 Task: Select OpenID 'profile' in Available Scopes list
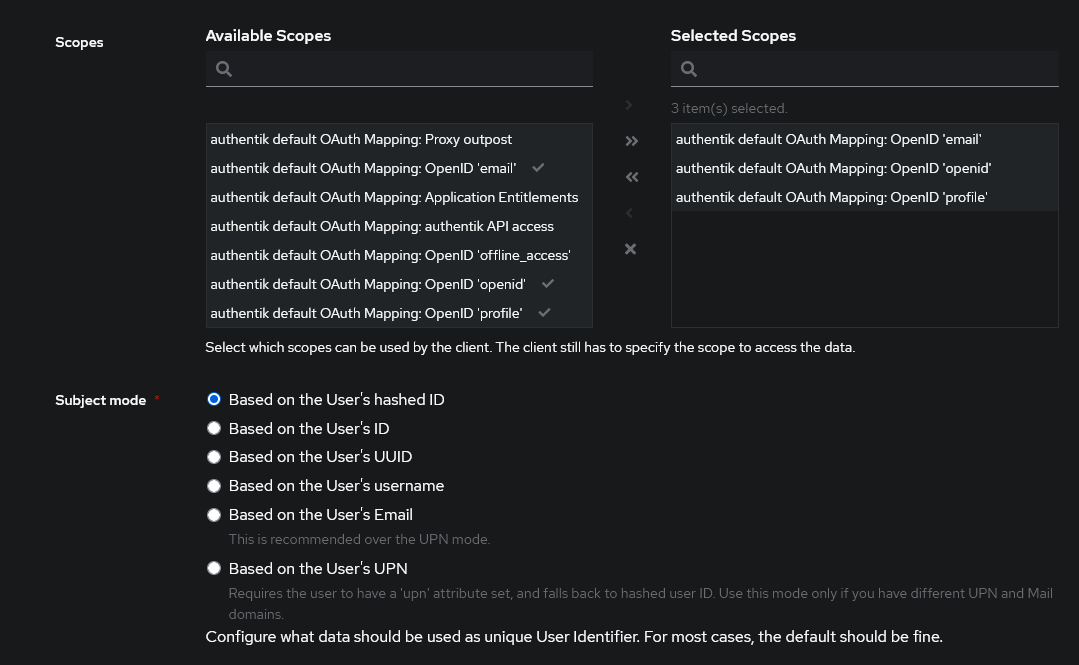click(399, 313)
